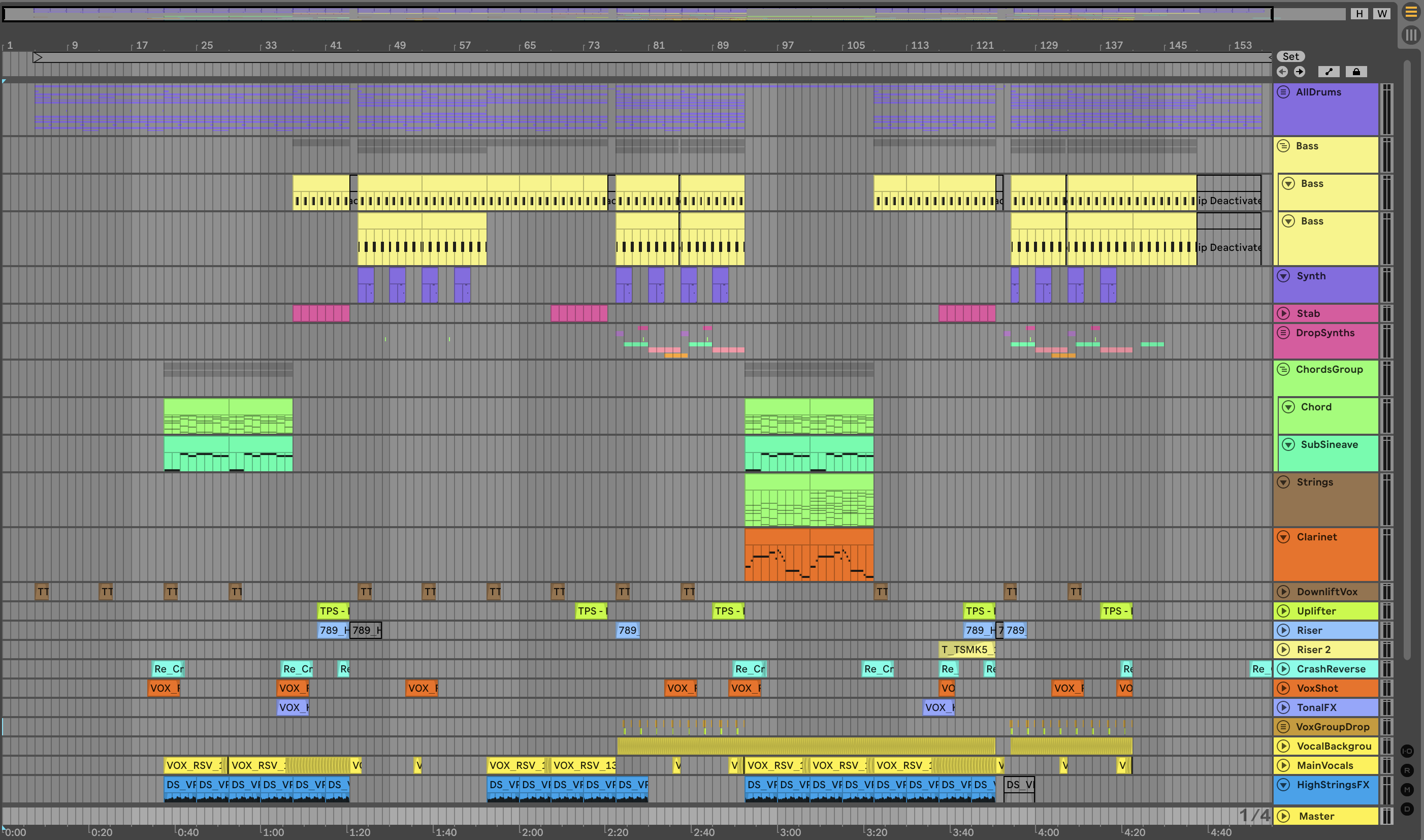Jump to the next locator
Screen dimensions: 1424x840
pos(1300,72)
